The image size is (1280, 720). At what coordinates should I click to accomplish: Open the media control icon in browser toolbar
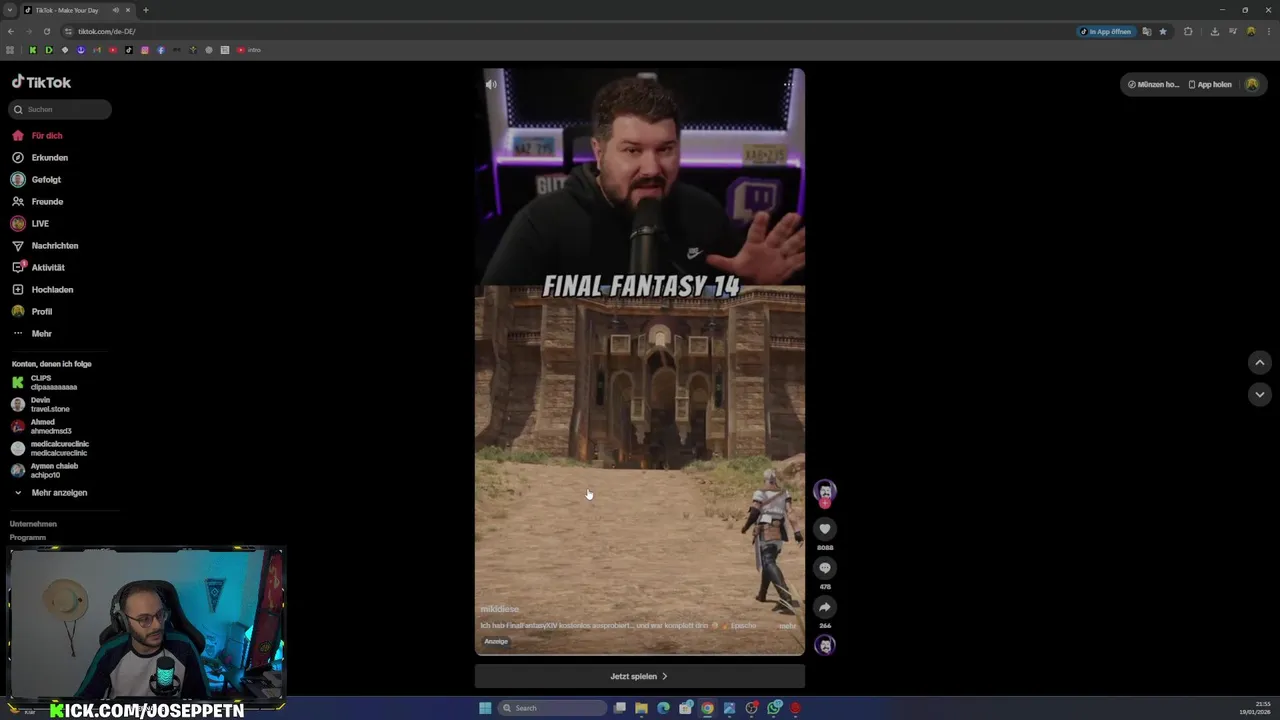[x=1233, y=31]
